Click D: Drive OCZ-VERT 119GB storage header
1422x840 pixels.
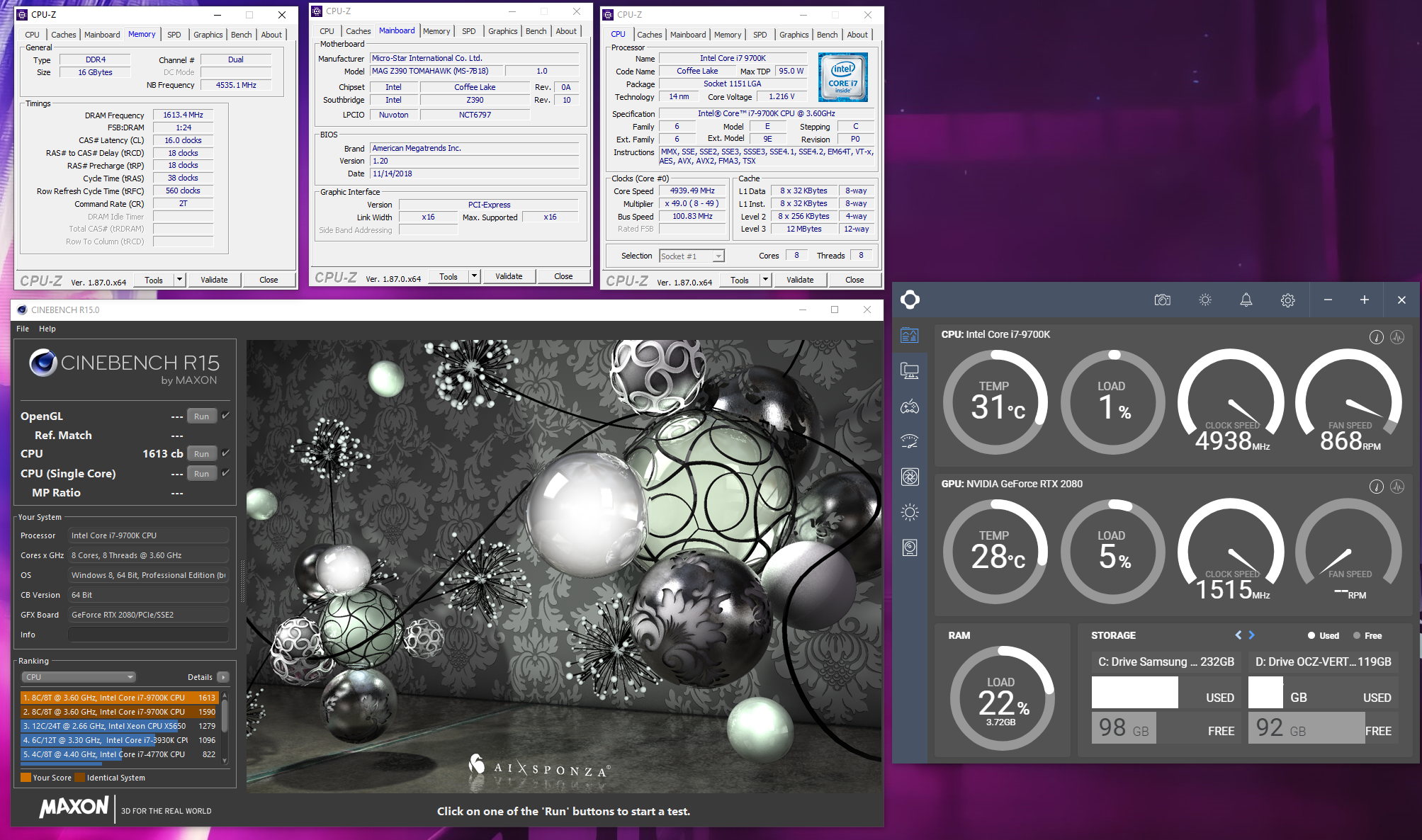[x=1324, y=662]
